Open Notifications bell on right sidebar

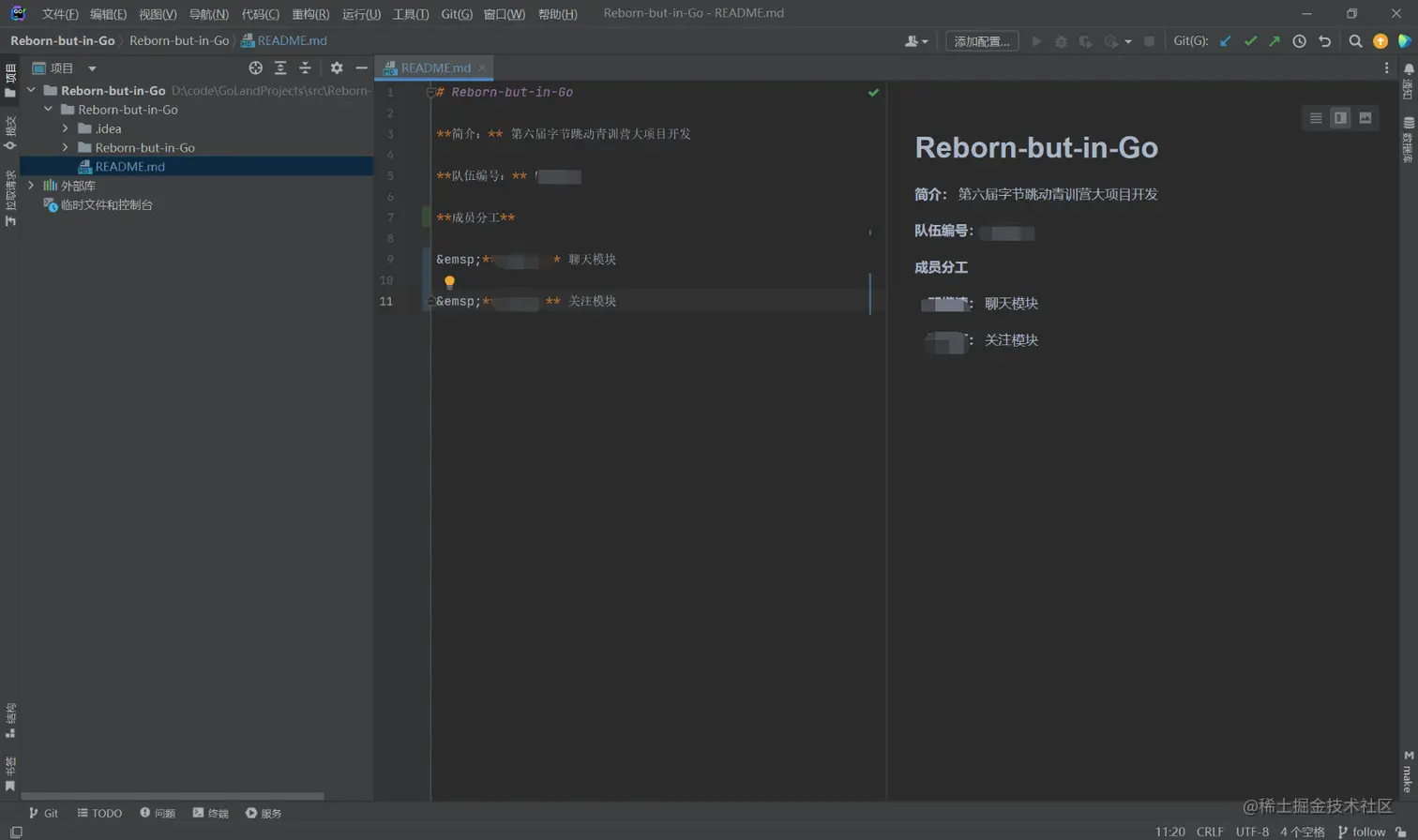(x=1408, y=82)
